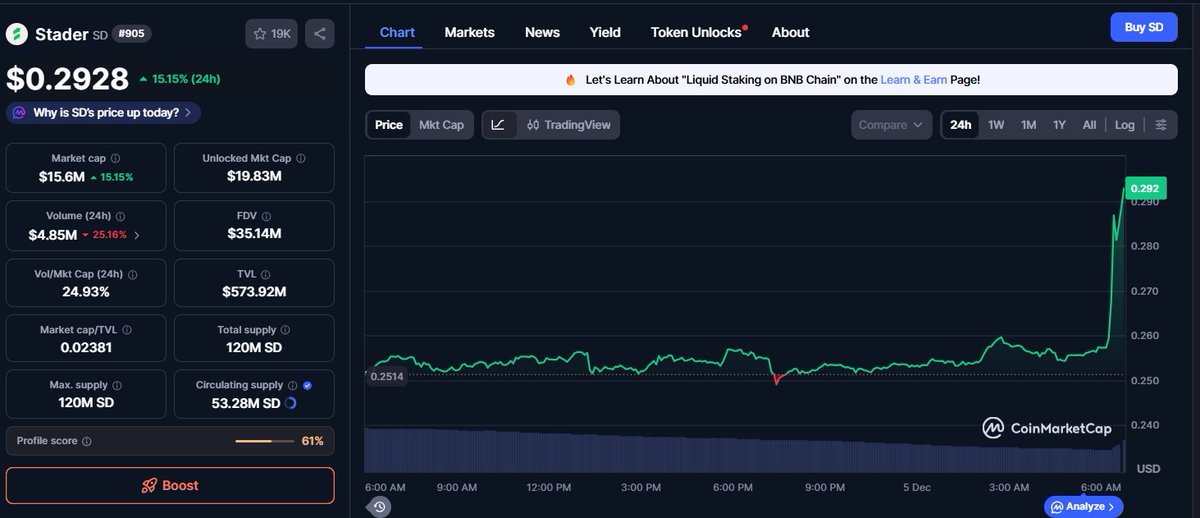Screen dimensions: 1200x518
Task: Click the 0.2514 opening price label
Action: (386, 376)
